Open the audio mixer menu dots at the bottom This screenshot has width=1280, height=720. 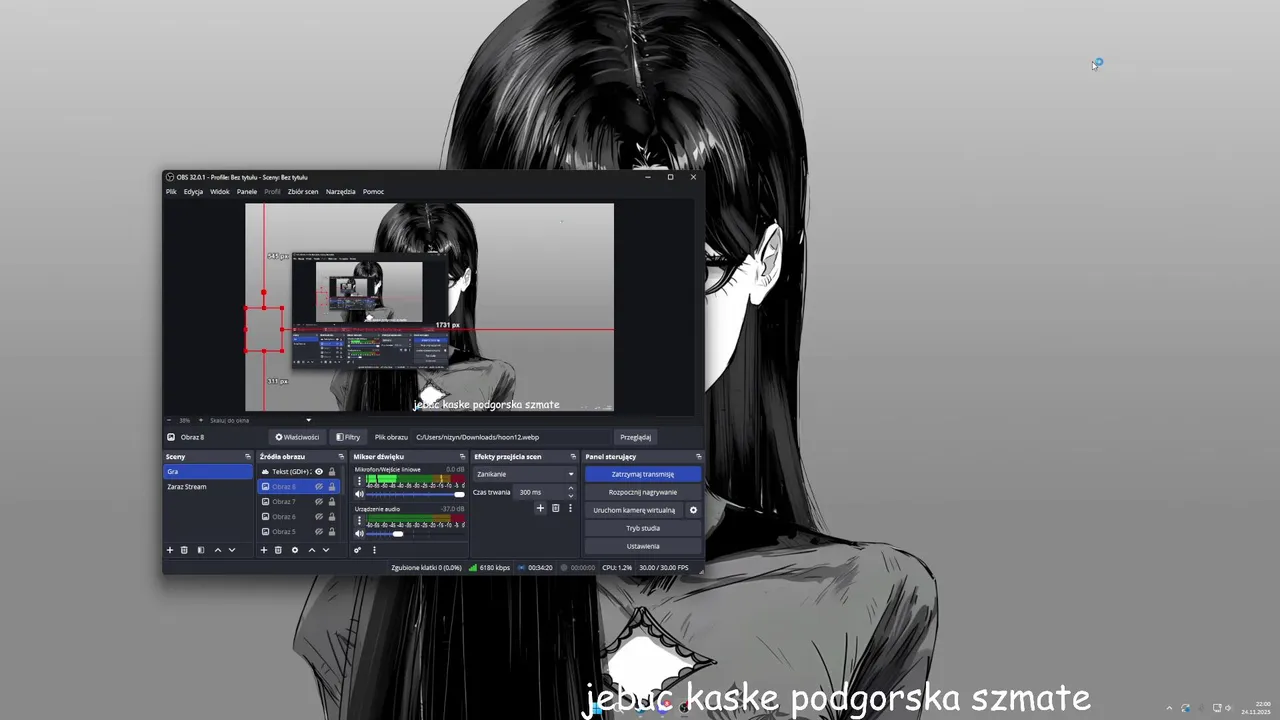click(x=375, y=550)
